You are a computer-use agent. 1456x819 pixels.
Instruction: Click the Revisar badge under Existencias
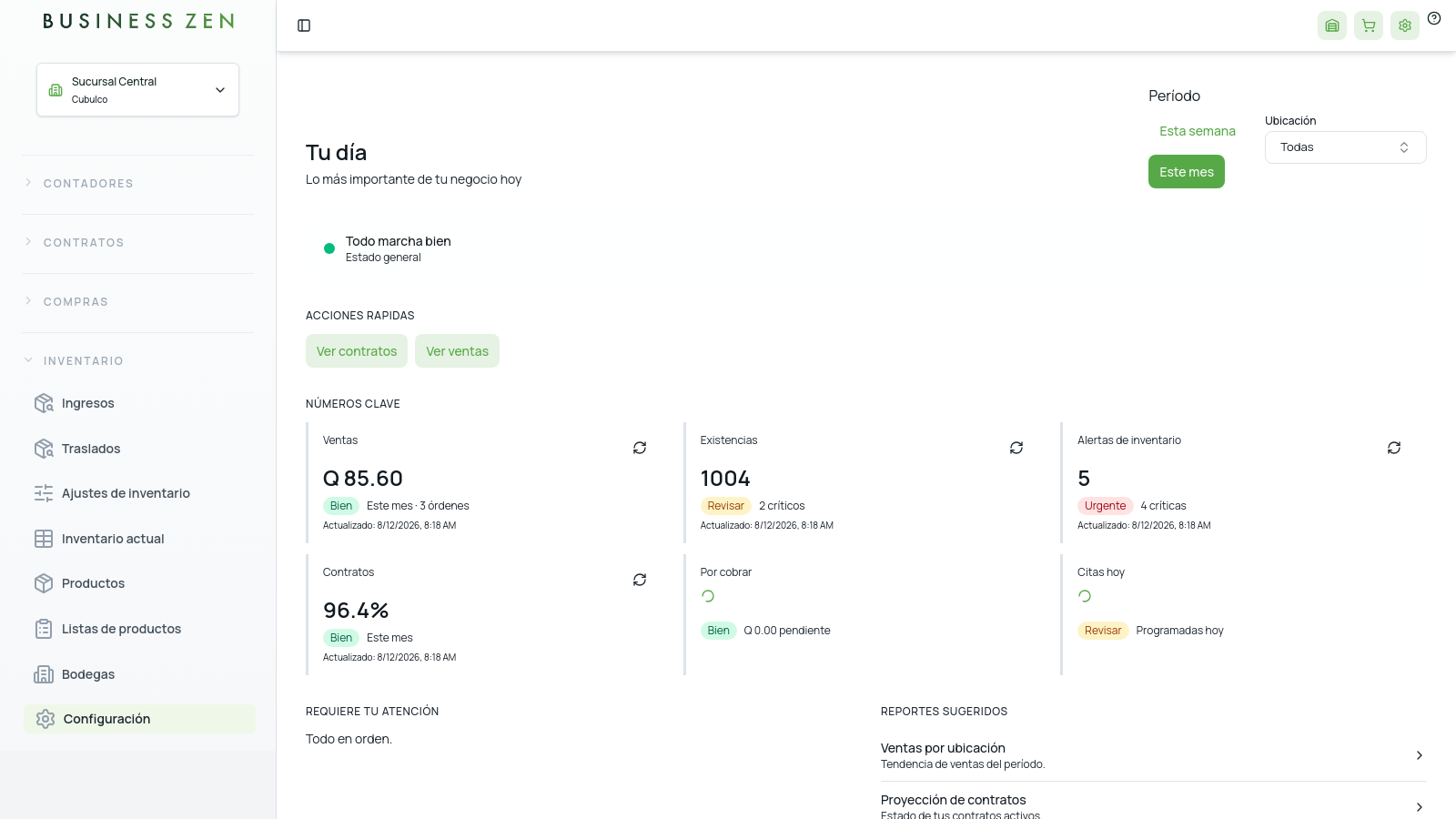click(x=725, y=506)
